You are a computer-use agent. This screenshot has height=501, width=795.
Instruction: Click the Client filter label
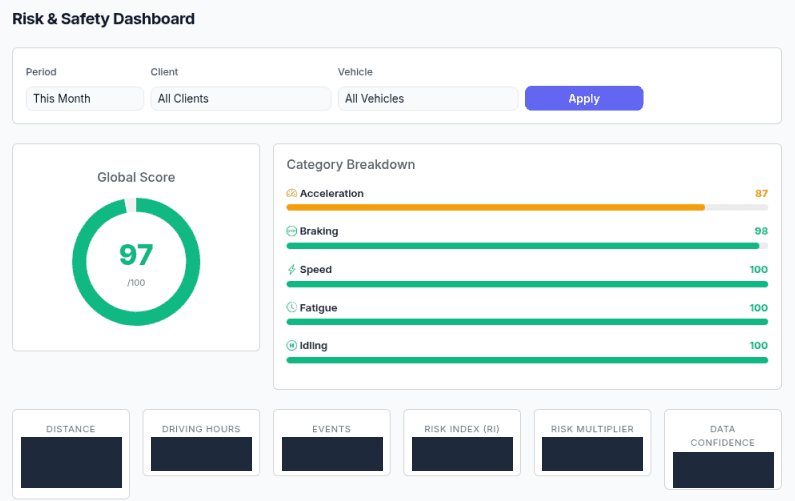pyautogui.click(x=164, y=72)
